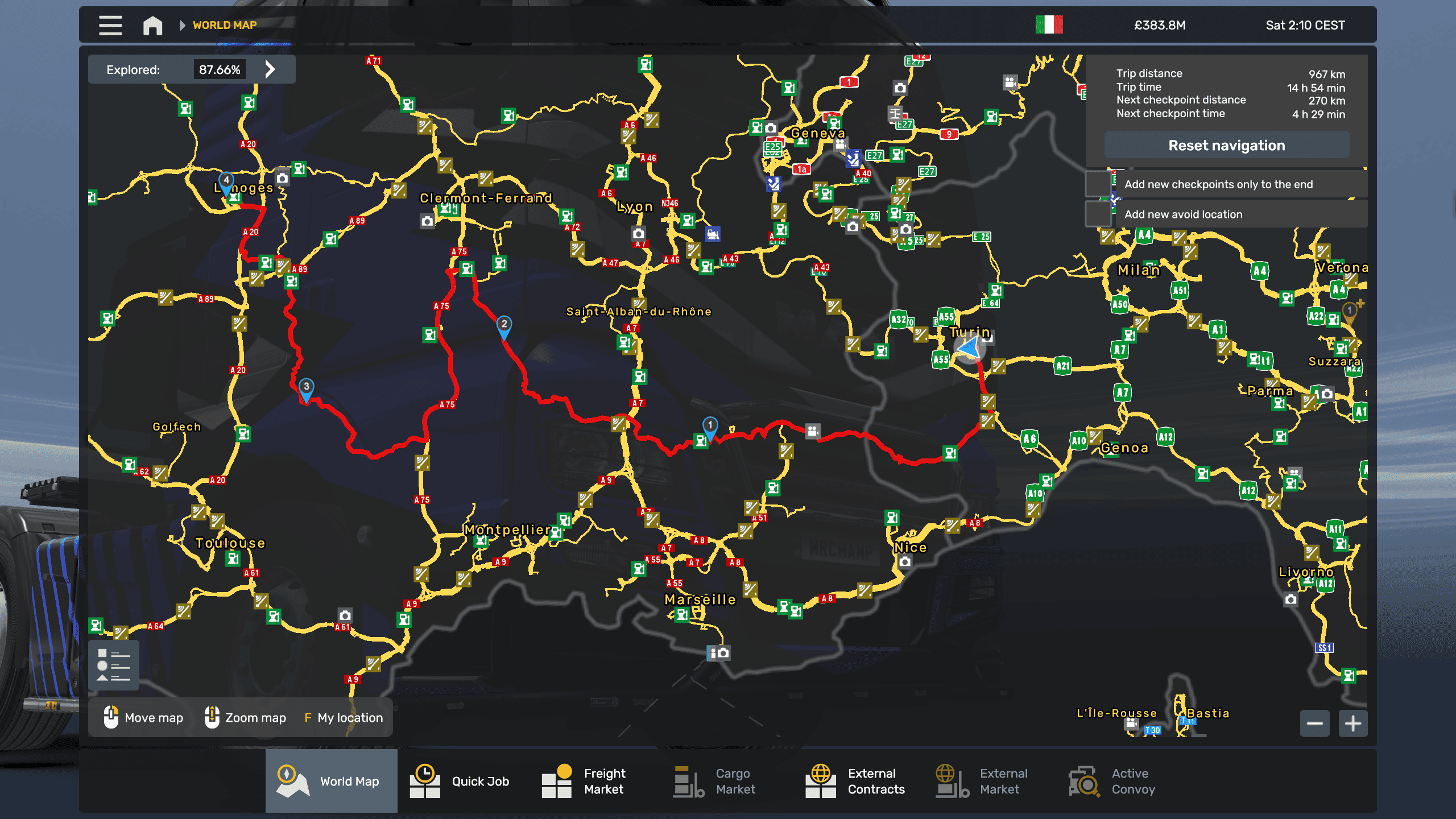Enable add new checkpoints only to end
The image size is (1456, 819).
click(x=1098, y=184)
